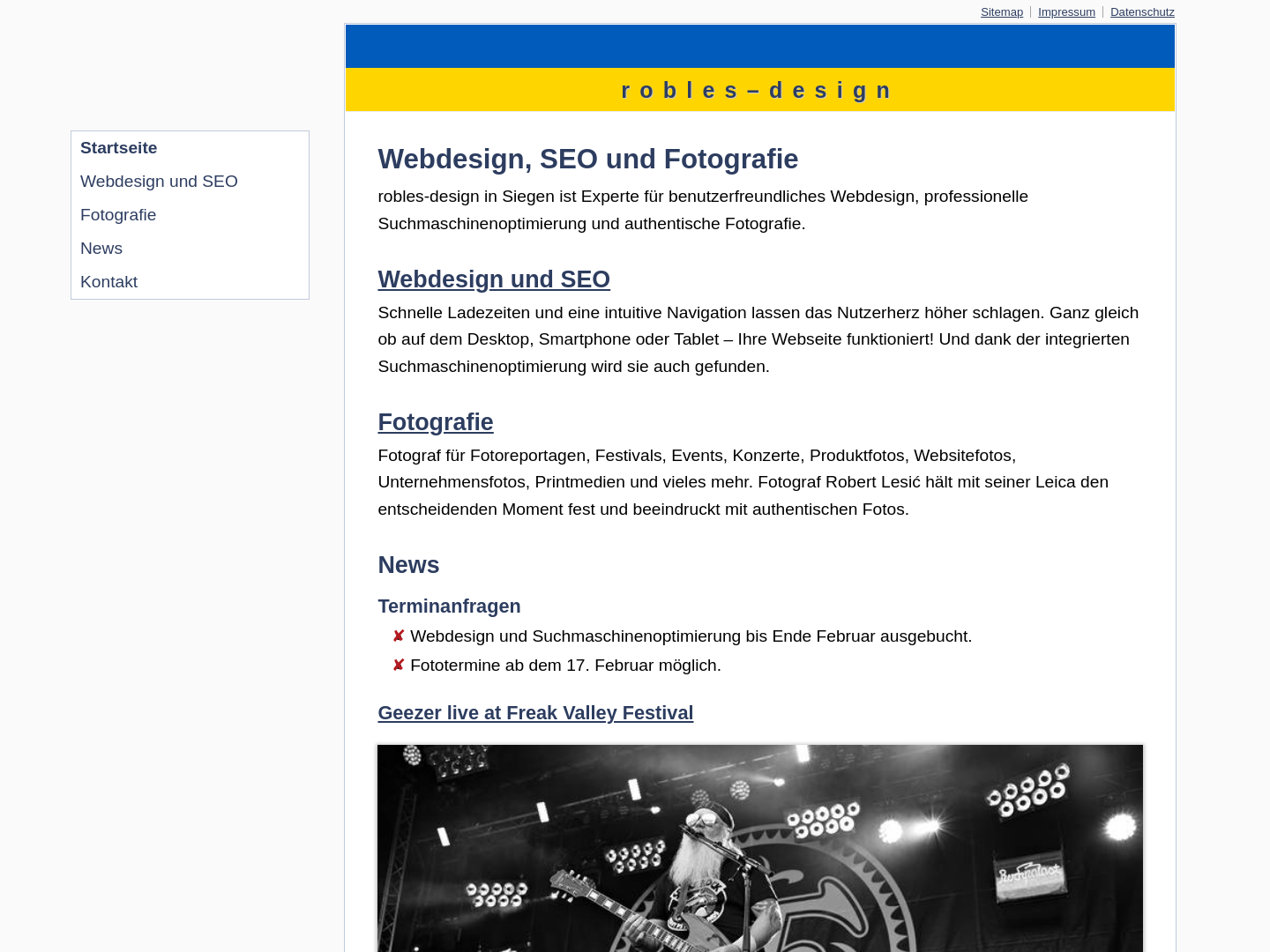Click the red X icon before Fototermine
Screen dimensions: 1270x952
point(399,665)
